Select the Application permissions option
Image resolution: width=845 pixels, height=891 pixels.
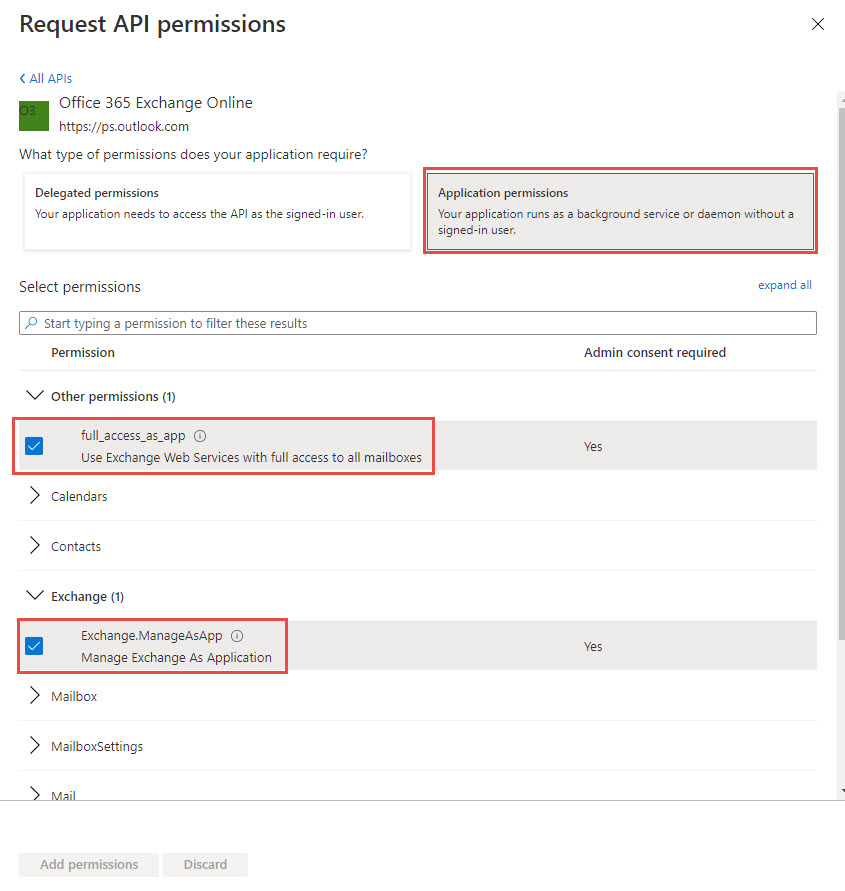click(x=620, y=211)
